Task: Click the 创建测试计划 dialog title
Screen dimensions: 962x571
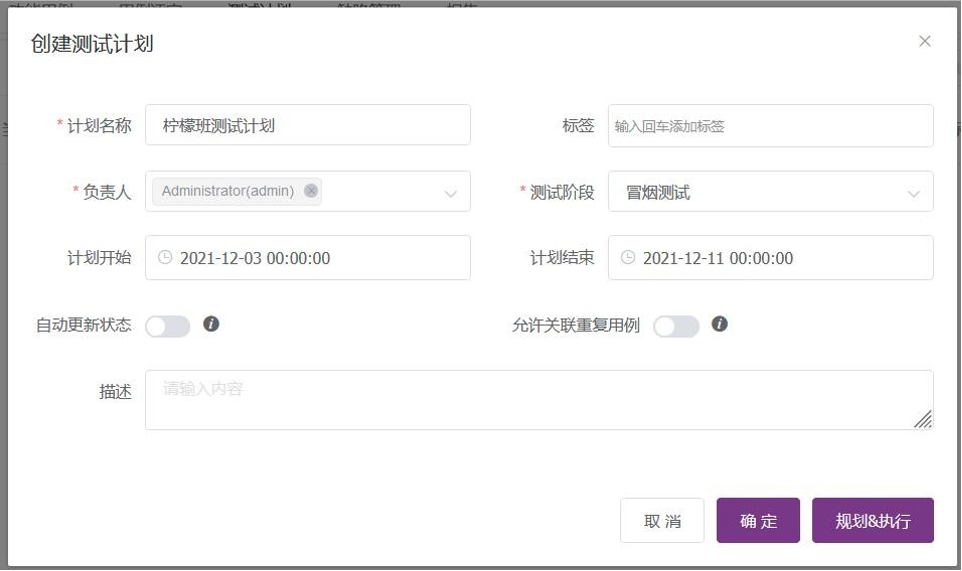Action: 92,44
